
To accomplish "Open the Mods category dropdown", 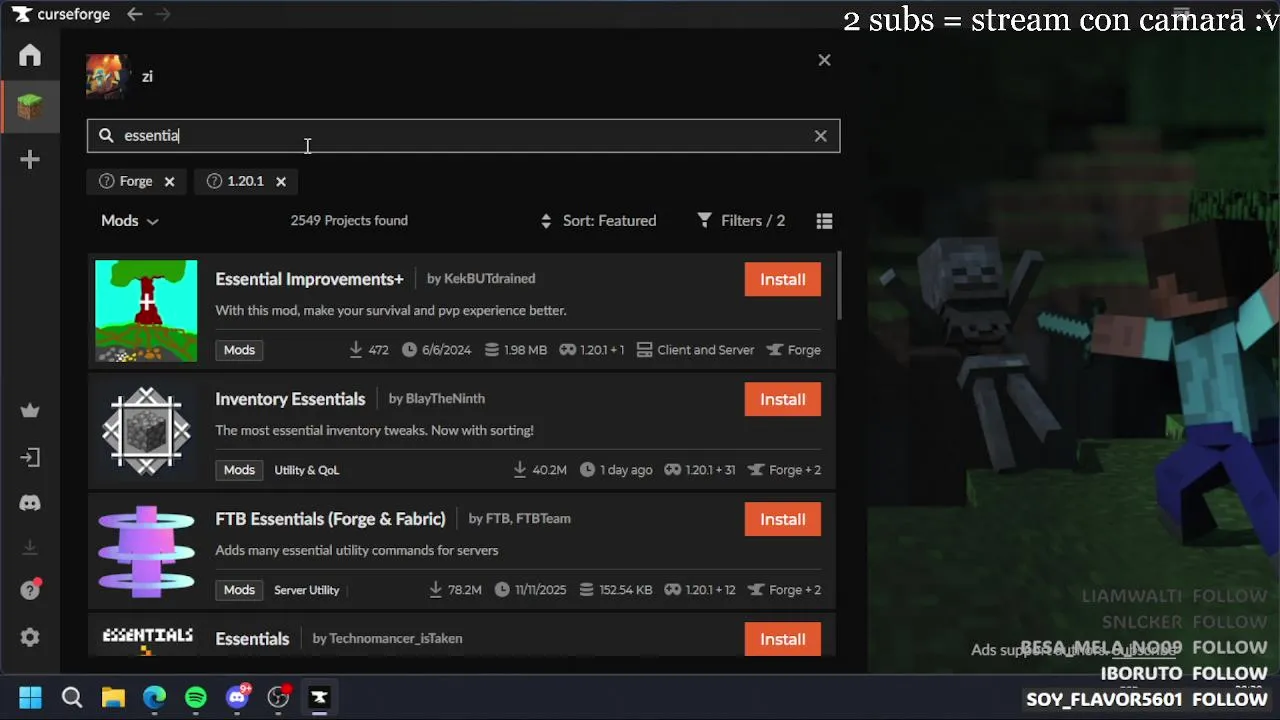I will [129, 221].
